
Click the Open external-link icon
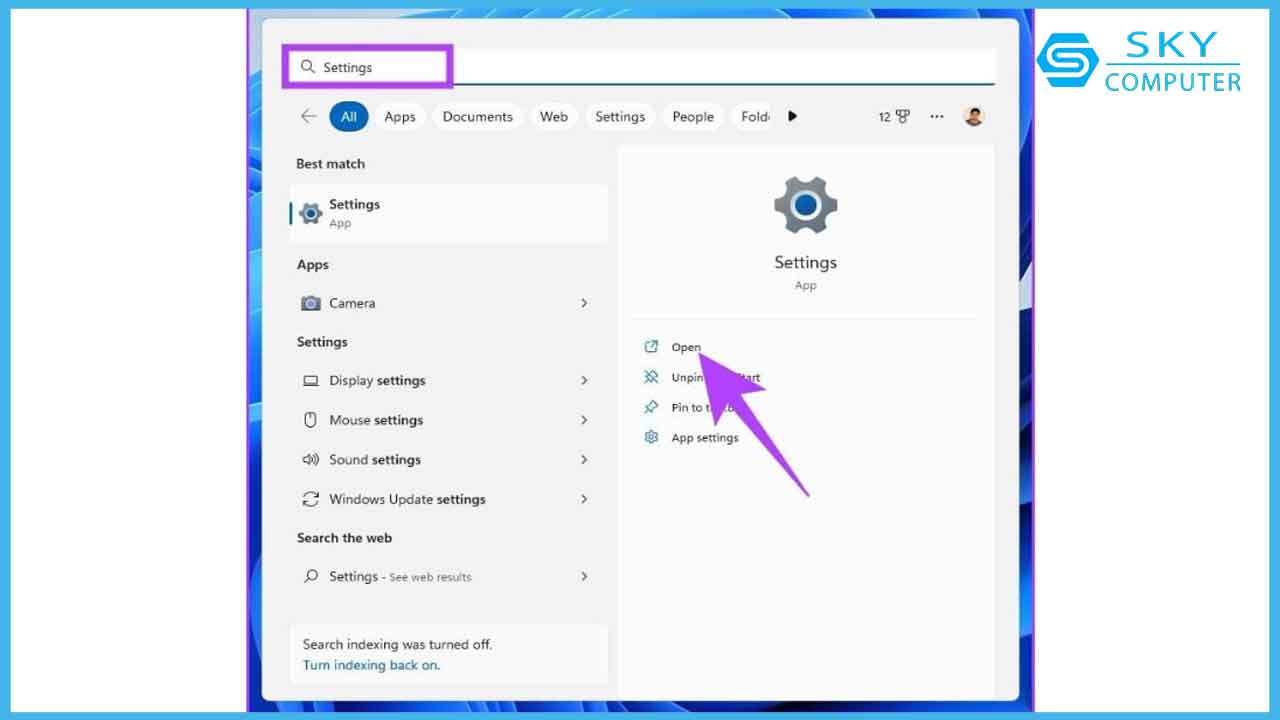click(651, 347)
